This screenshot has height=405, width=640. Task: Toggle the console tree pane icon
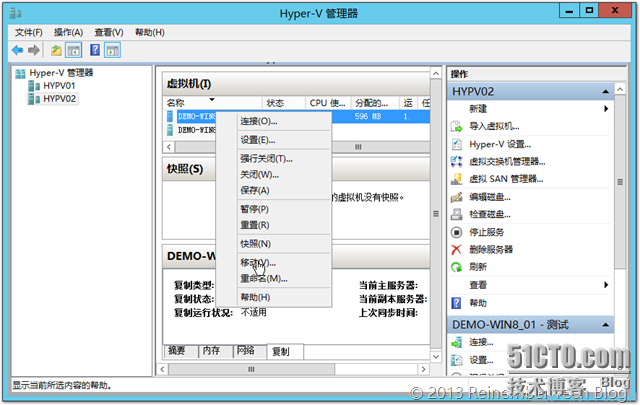(73, 51)
